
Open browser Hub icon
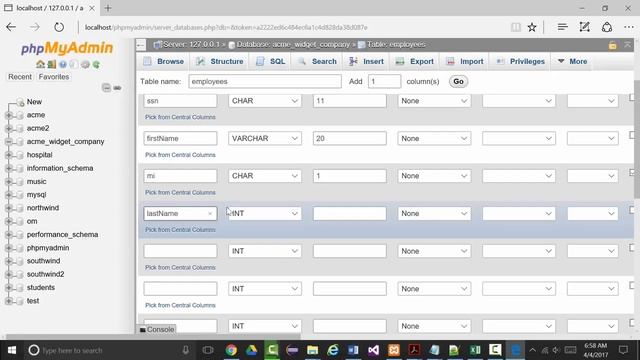coord(562,27)
